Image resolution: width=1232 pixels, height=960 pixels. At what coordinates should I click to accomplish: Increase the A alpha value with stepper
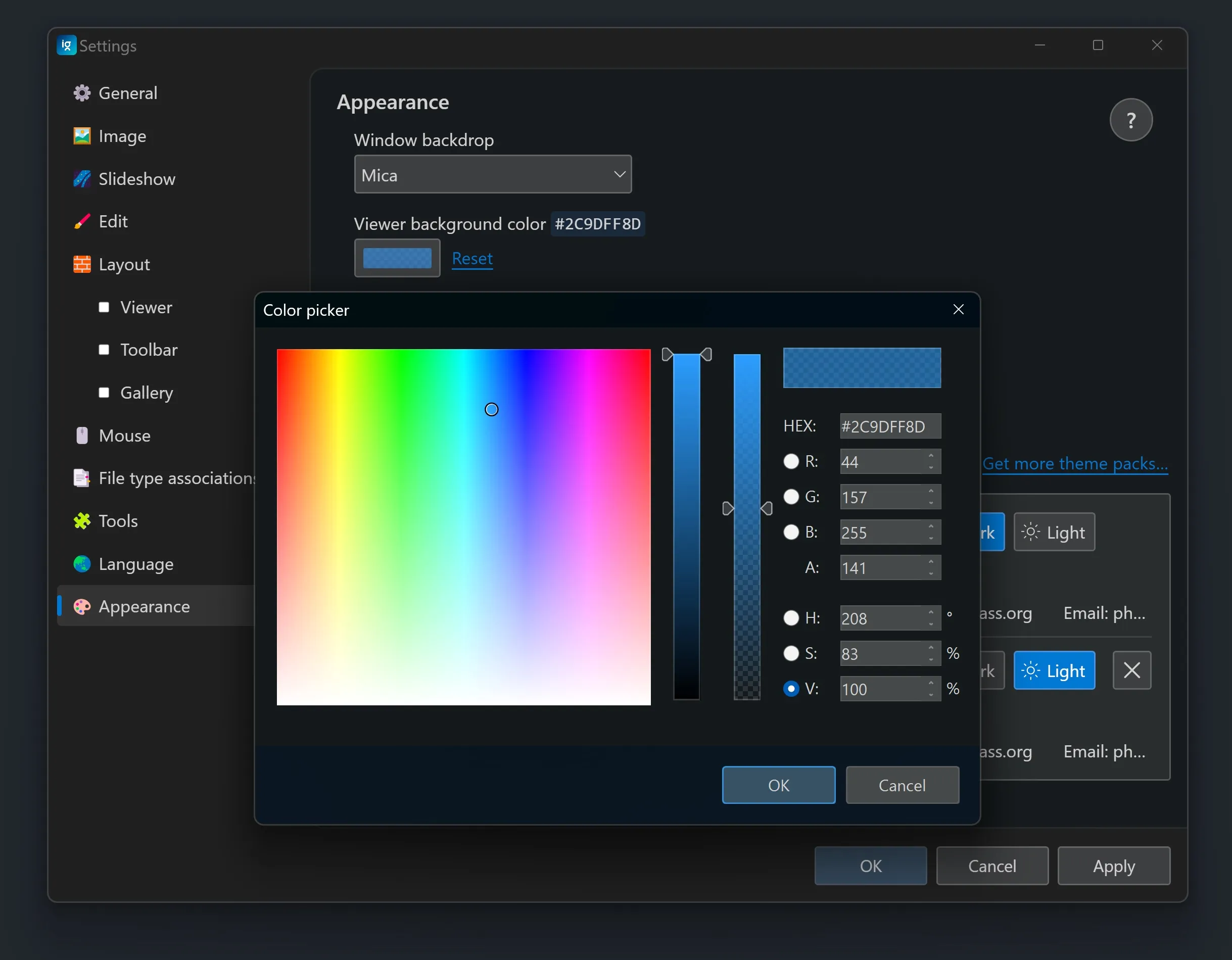931,562
